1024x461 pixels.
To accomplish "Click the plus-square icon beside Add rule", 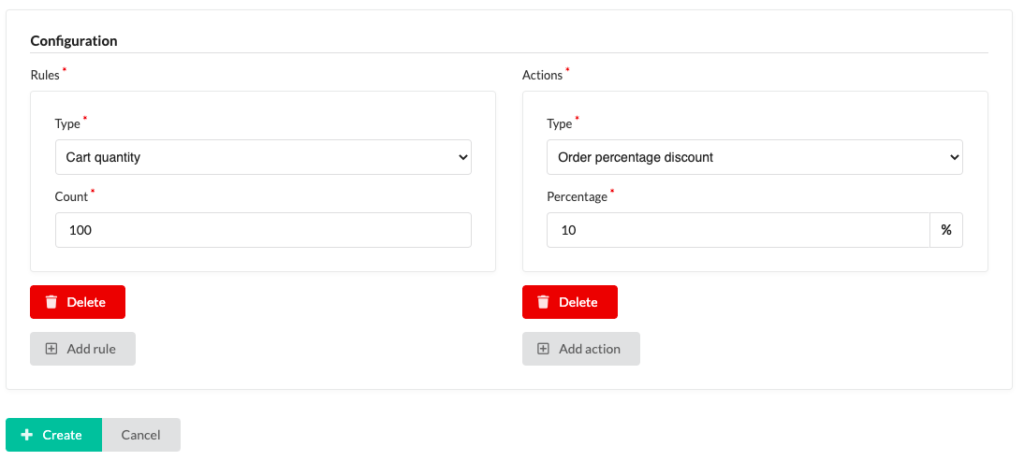I will 51,349.
